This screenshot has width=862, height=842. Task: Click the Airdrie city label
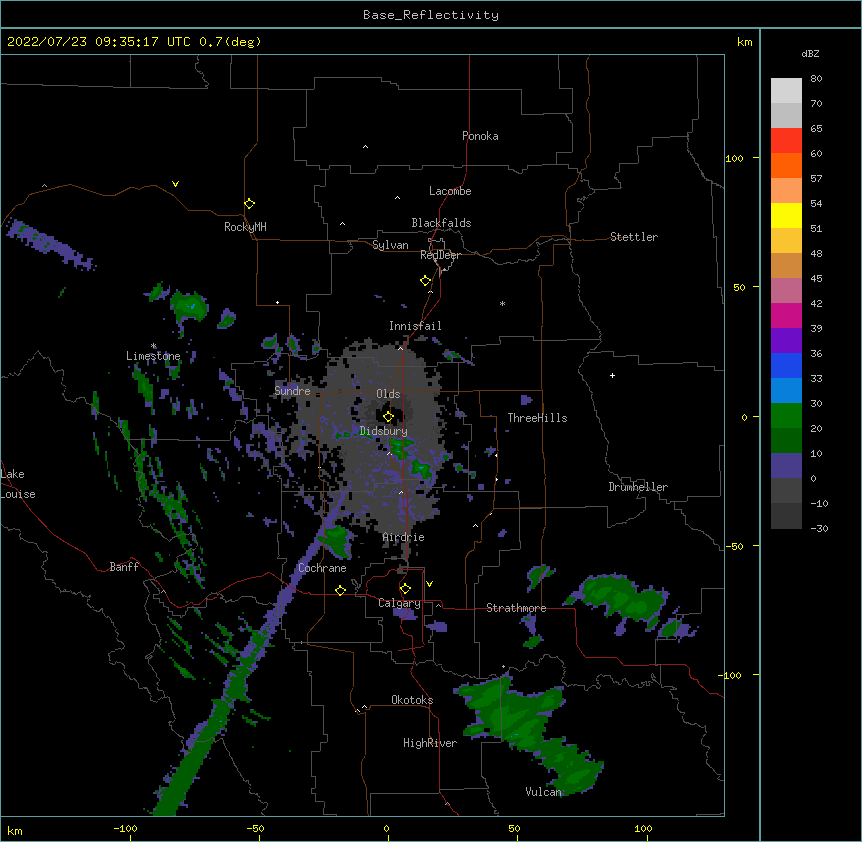pos(404,537)
